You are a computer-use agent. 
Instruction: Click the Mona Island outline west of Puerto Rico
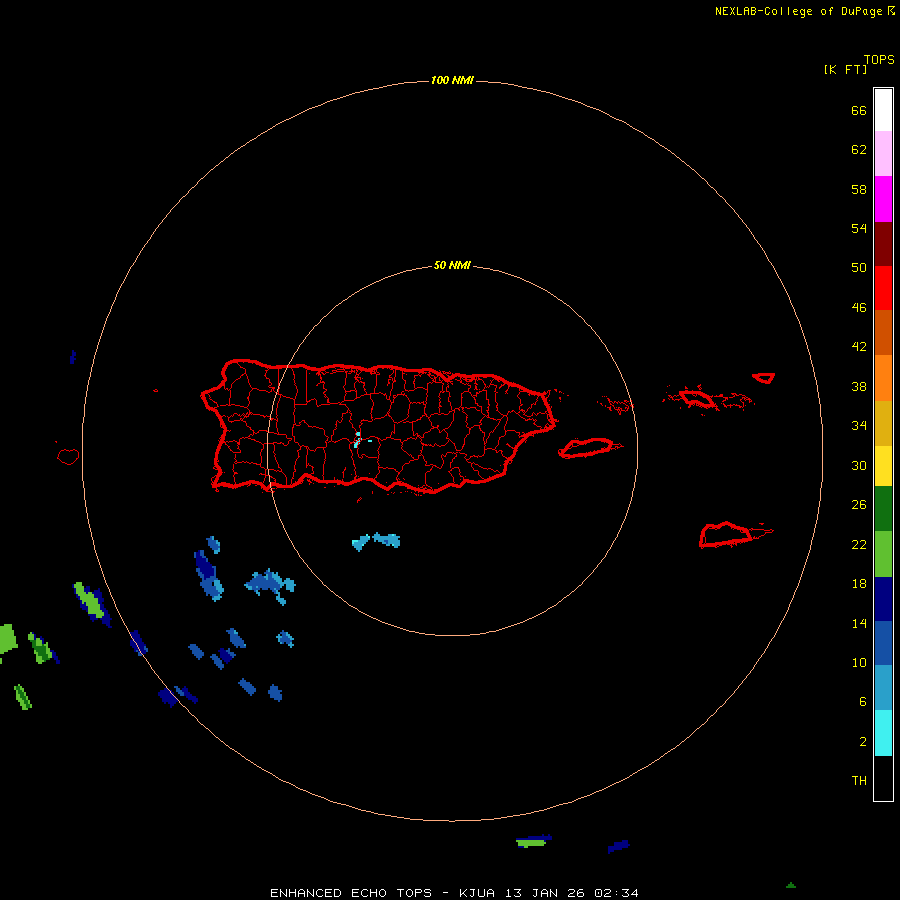click(x=68, y=456)
